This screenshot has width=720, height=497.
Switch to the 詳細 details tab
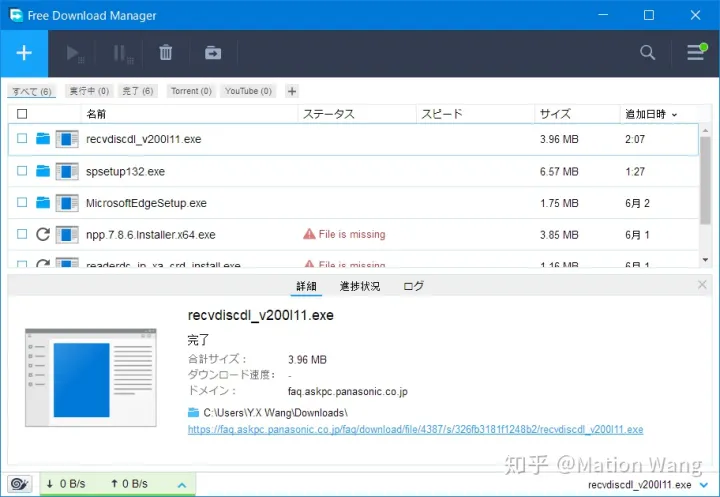click(x=306, y=286)
